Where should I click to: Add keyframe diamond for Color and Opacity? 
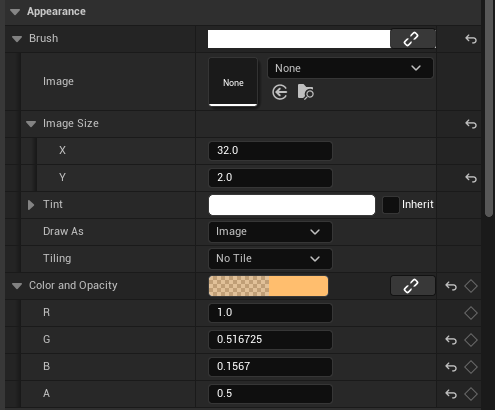tap(471, 286)
